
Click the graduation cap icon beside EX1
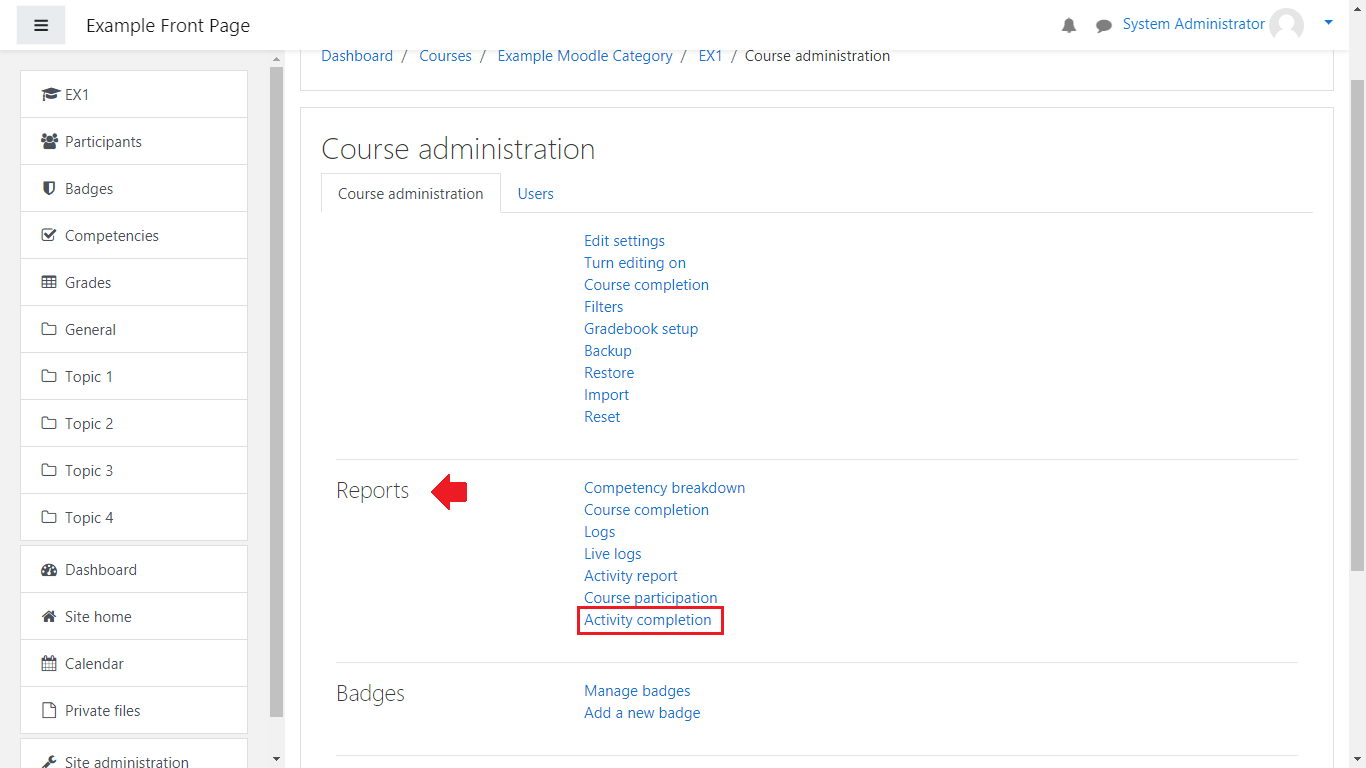(x=50, y=95)
